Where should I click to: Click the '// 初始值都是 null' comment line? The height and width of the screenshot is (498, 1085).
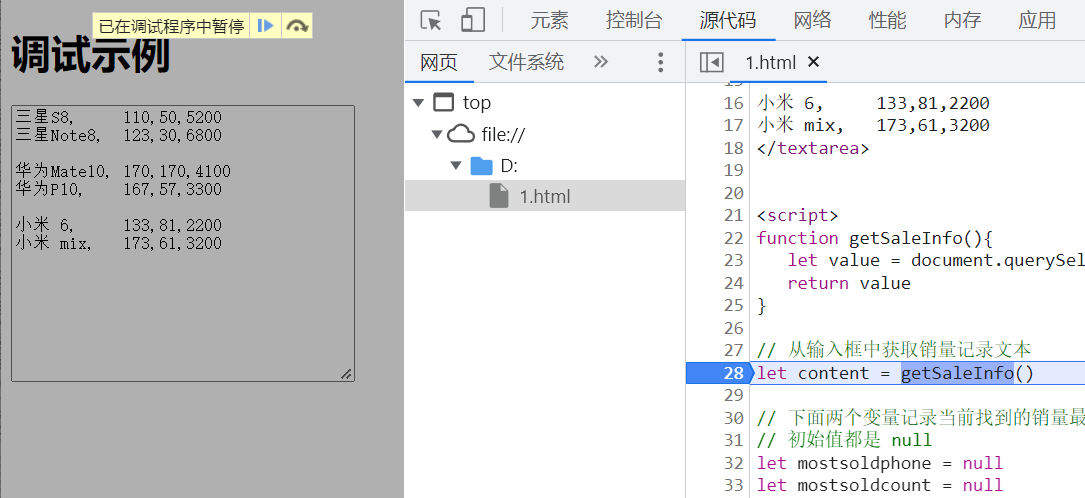point(844,441)
